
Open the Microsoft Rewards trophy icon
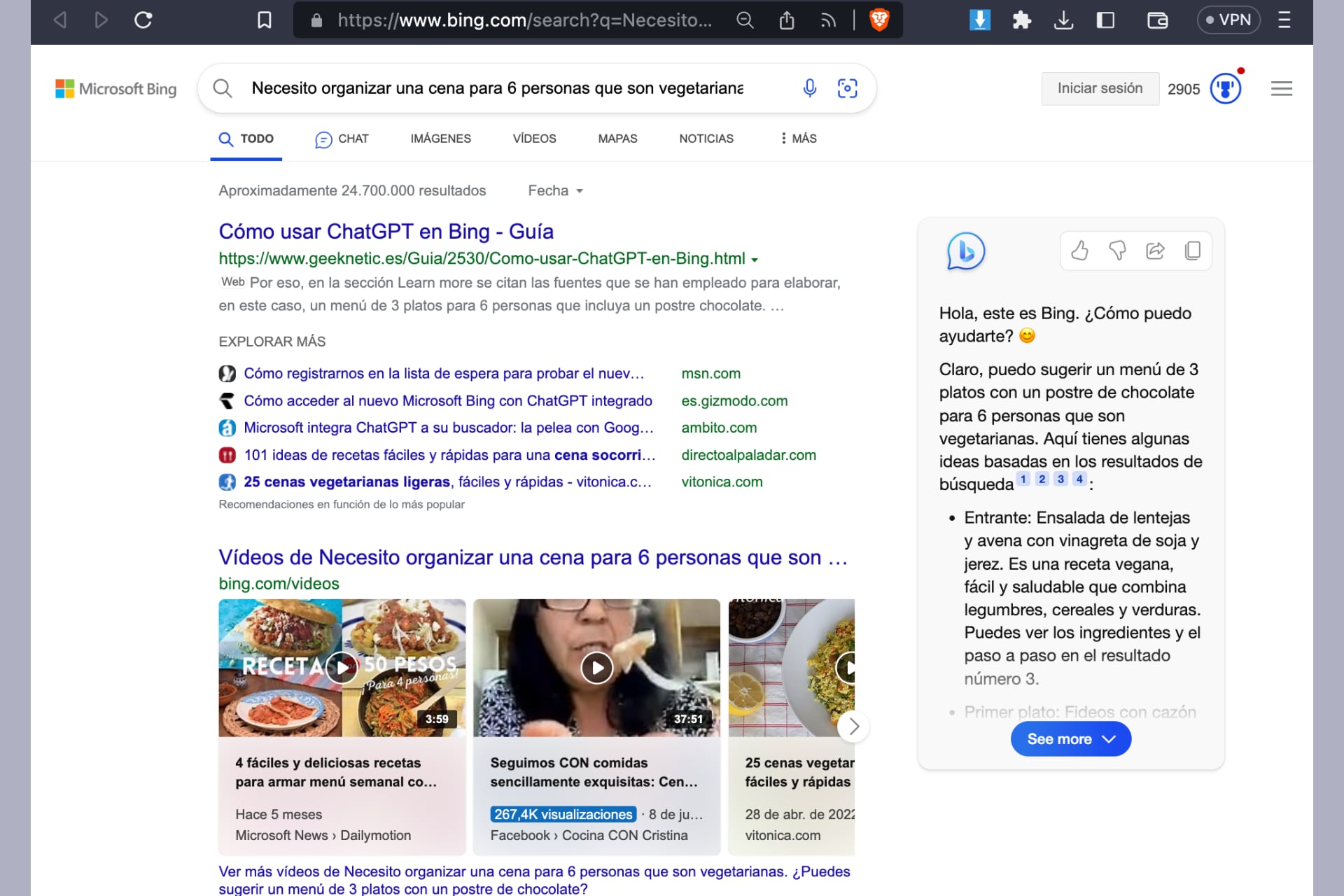point(1225,89)
